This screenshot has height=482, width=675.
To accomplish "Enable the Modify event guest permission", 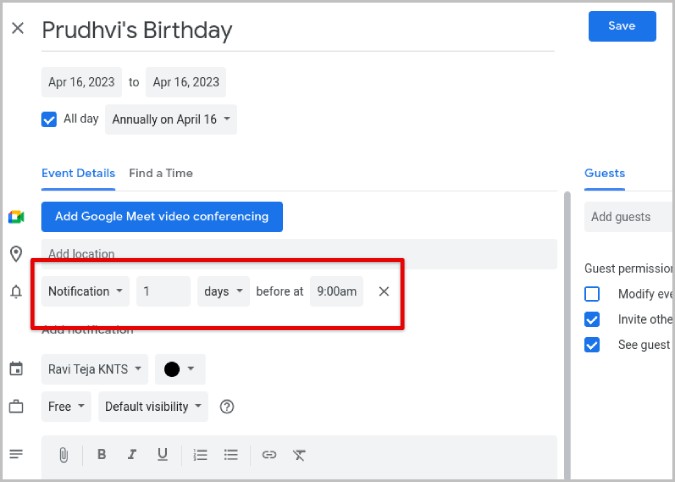I will [592, 294].
